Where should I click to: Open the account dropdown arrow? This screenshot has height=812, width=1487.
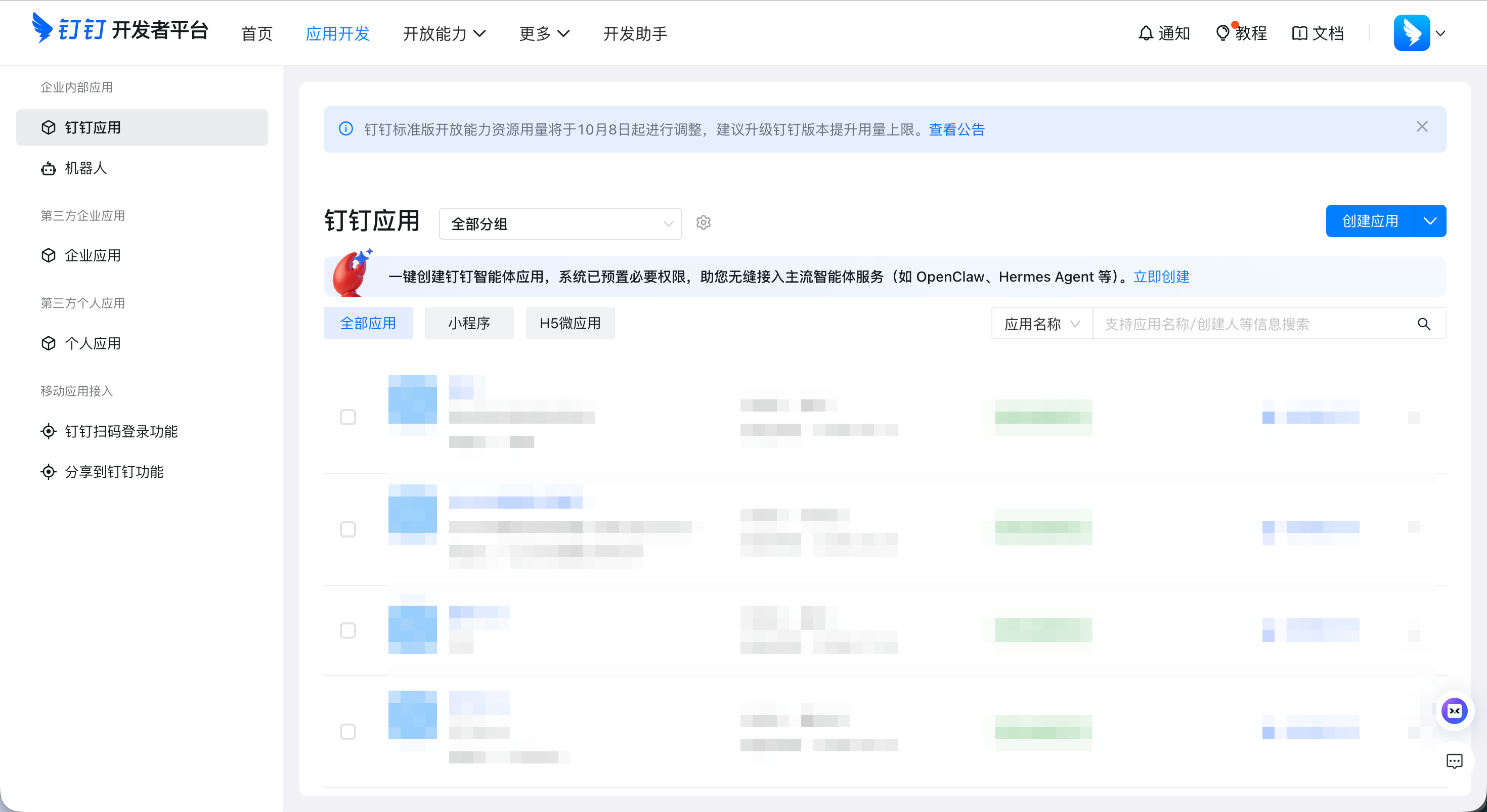point(1440,33)
